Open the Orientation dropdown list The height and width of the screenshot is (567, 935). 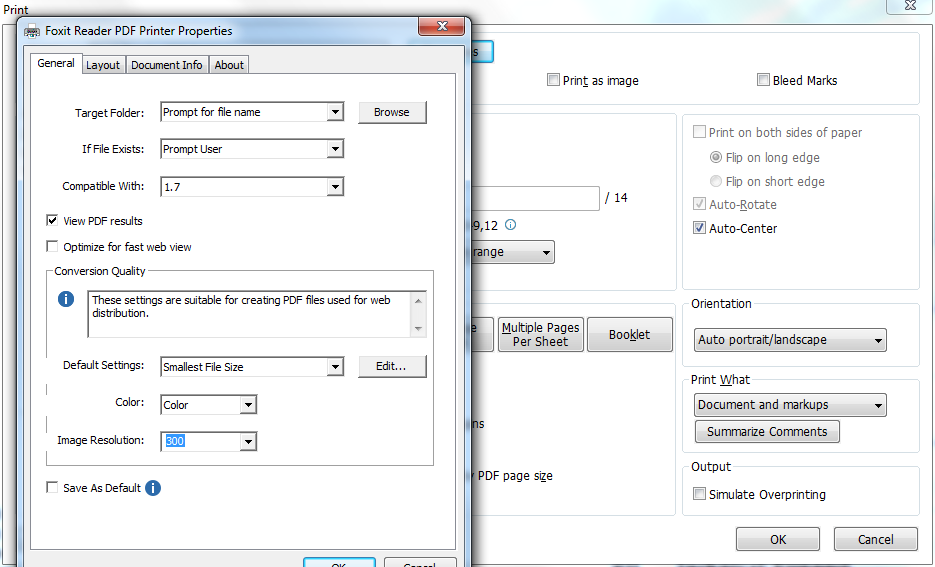(790, 340)
